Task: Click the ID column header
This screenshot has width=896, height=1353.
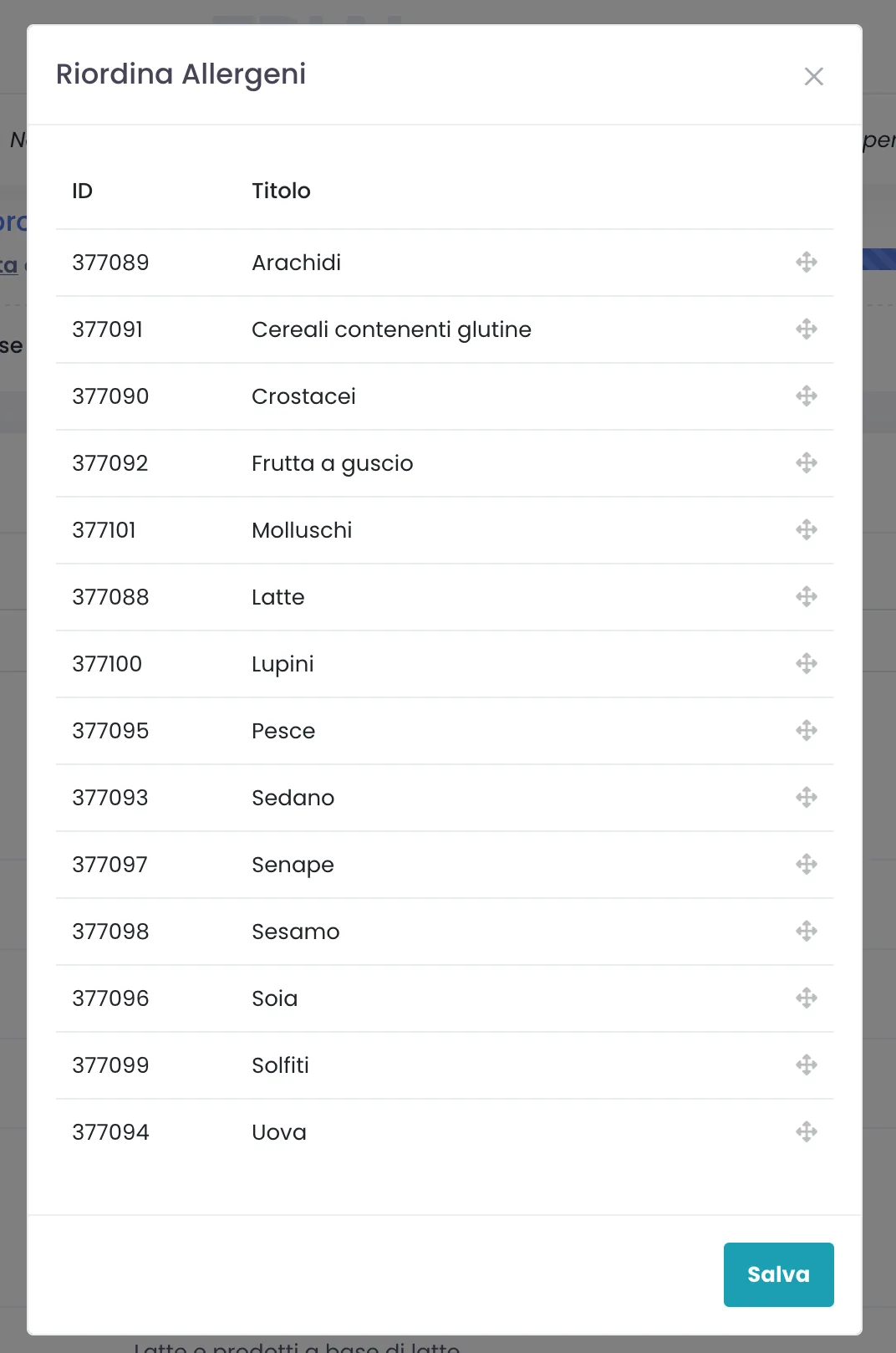Action: pyautogui.click(x=82, y=191)
